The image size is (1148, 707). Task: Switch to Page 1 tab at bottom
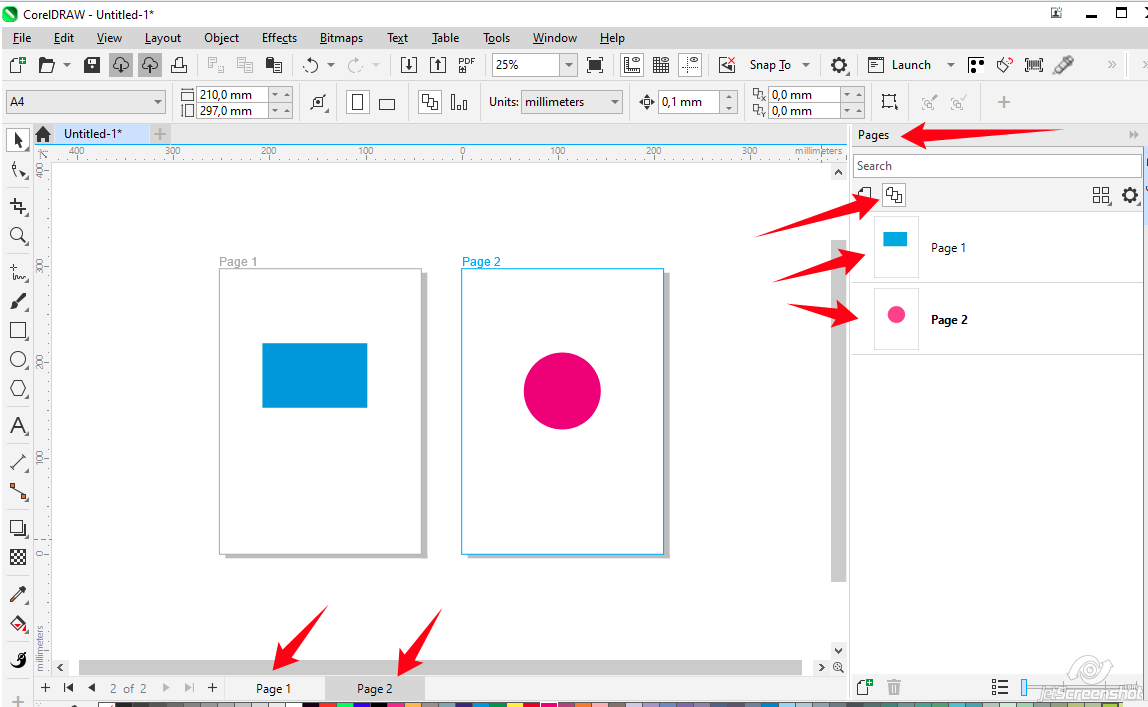point(274,689)
